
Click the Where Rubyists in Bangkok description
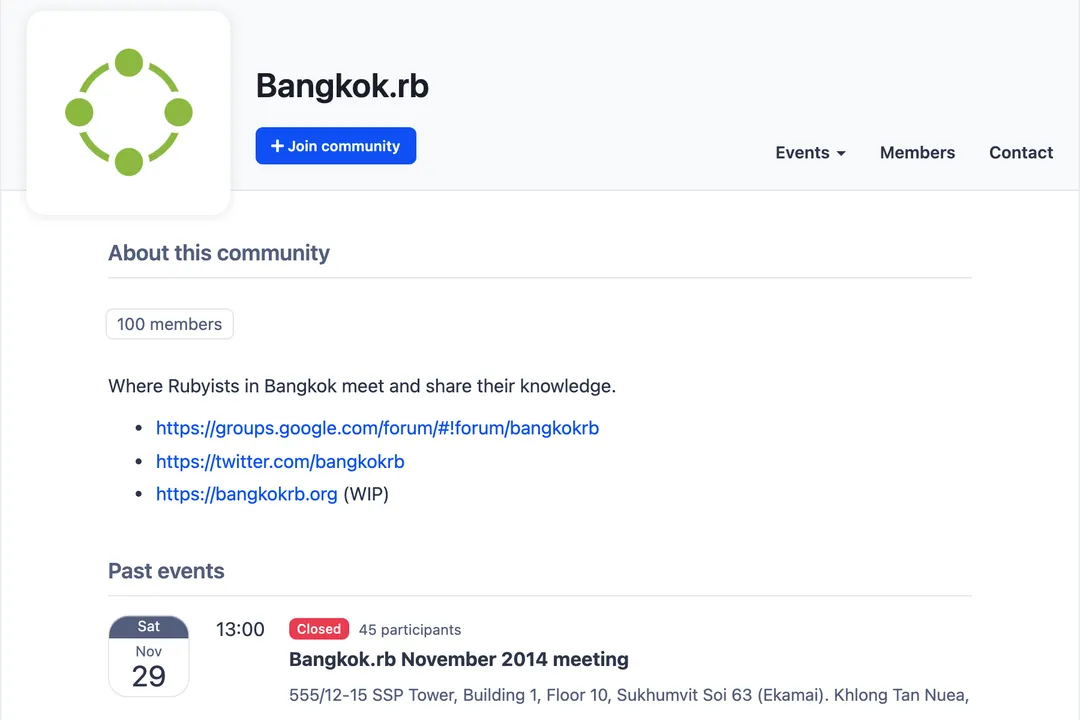point(362,386)
